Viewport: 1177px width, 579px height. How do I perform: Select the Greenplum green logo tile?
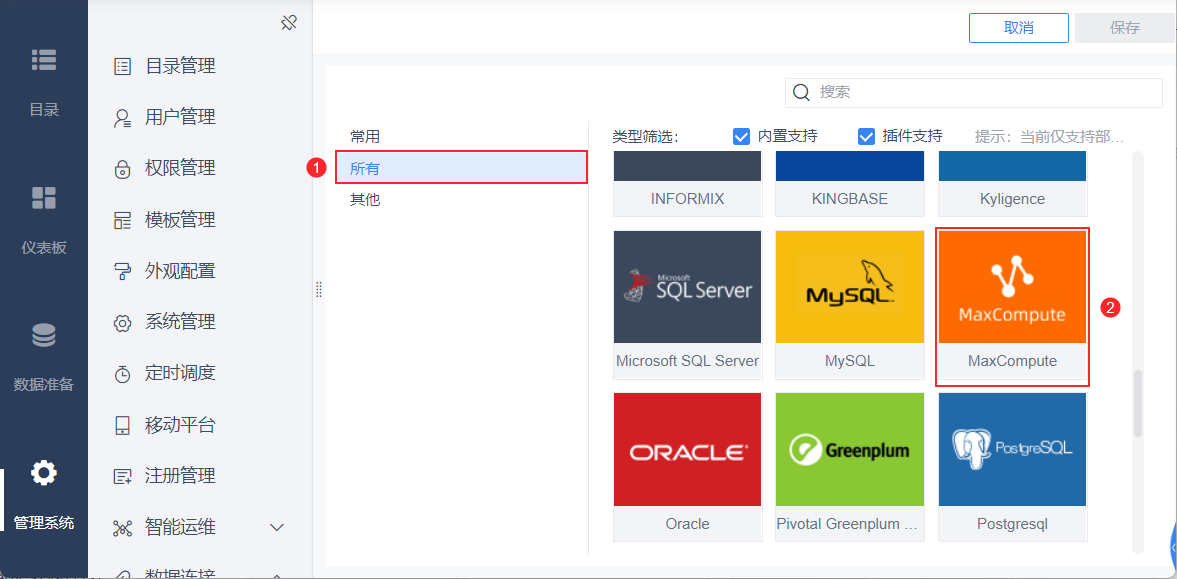click(850, 449)
